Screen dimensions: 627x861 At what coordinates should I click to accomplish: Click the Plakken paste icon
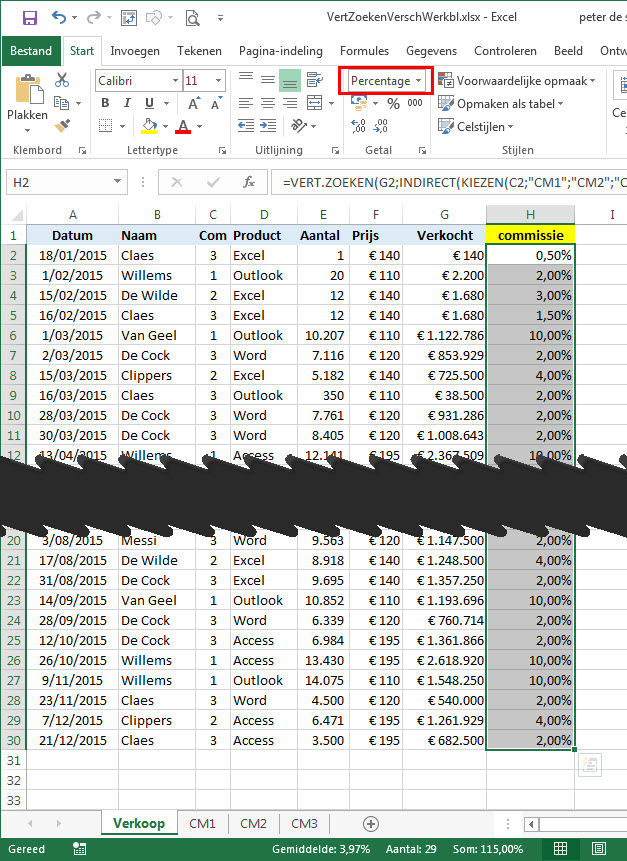click(x=27, y=91)
